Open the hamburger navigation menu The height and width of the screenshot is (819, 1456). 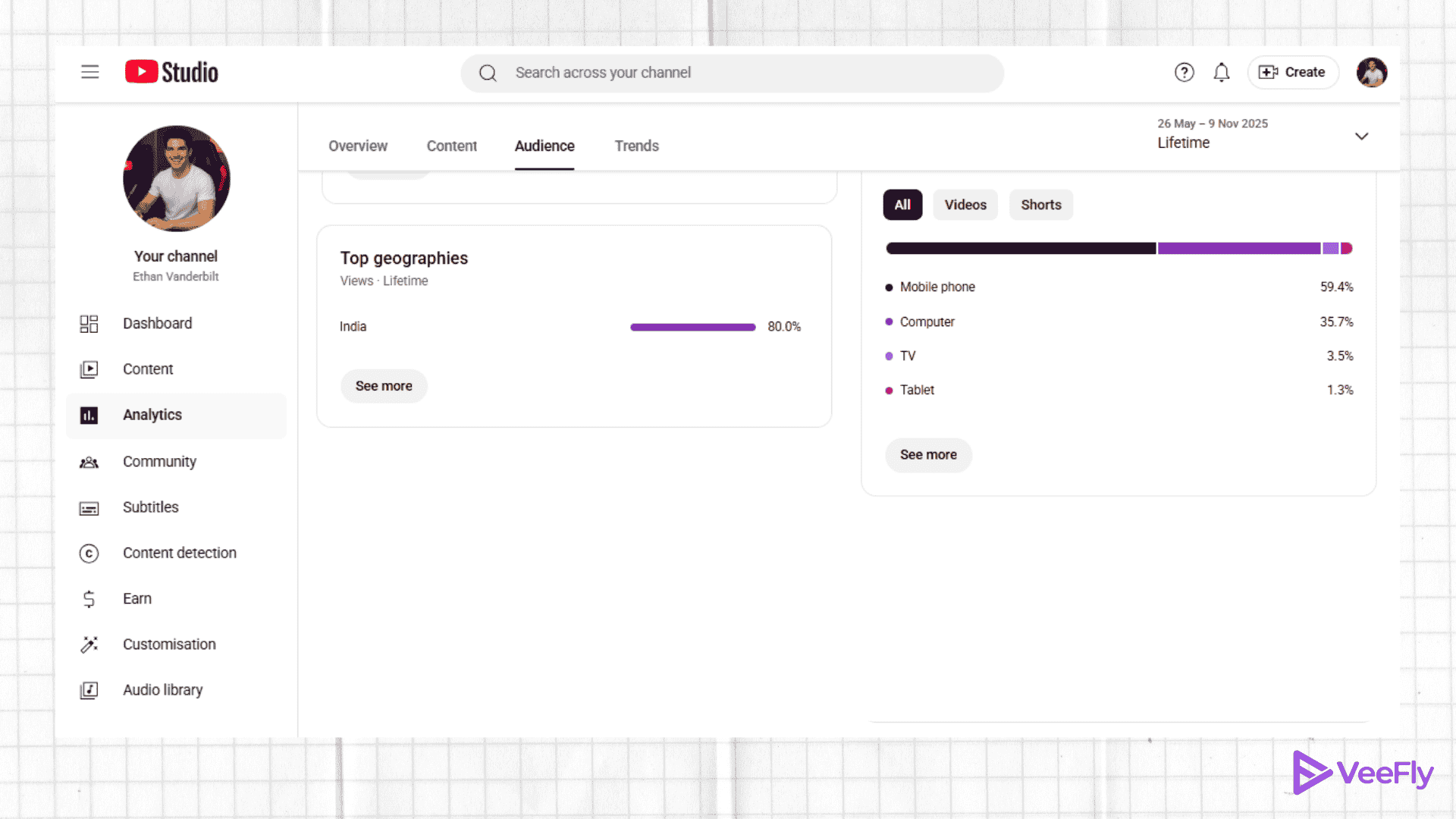point(89,72)
